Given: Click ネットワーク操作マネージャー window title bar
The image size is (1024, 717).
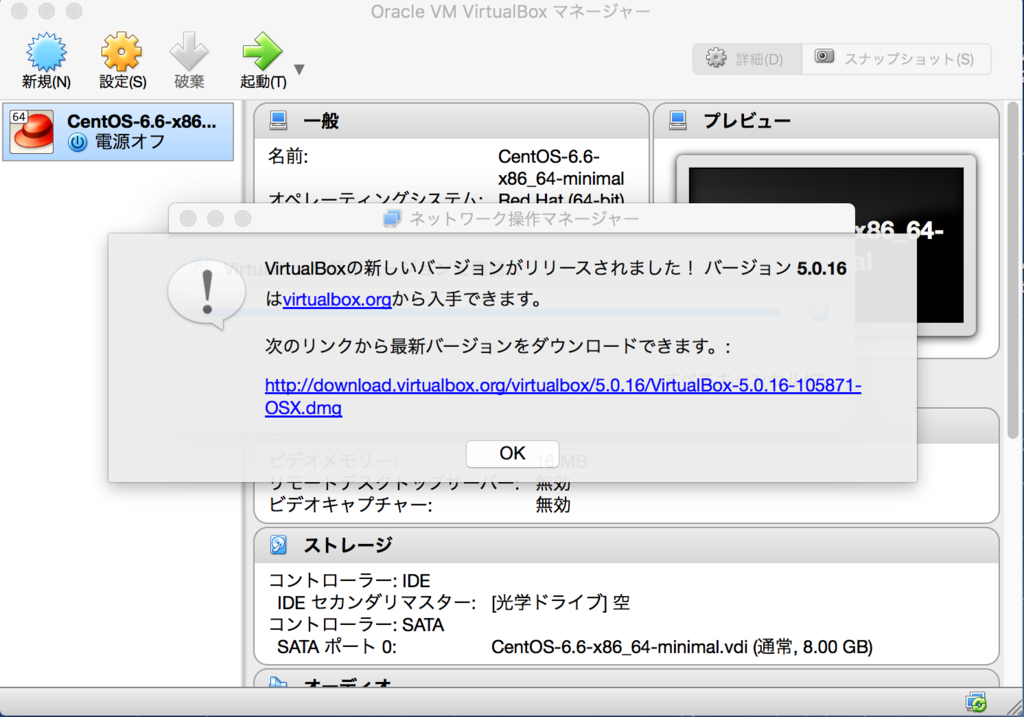Looking at the screenshot, I should 511,218.
